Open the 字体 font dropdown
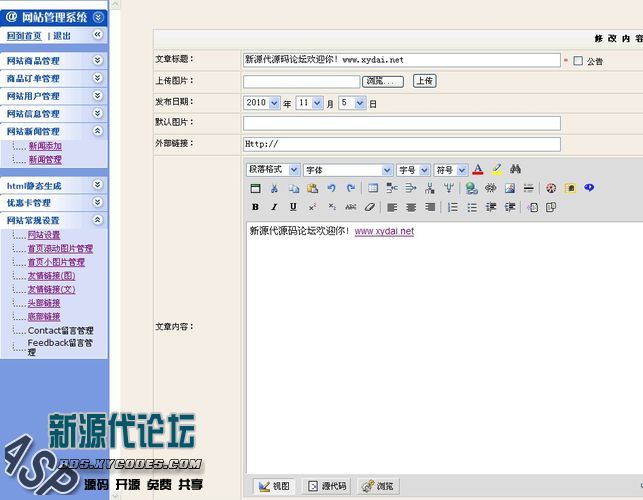 [348, 169]
